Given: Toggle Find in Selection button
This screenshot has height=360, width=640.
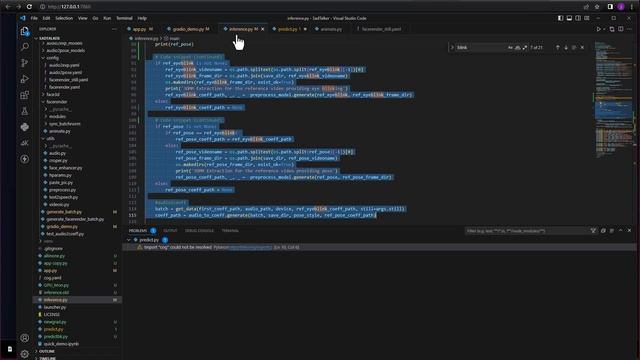Looking at the screenshot, I should tap(574, 47).
